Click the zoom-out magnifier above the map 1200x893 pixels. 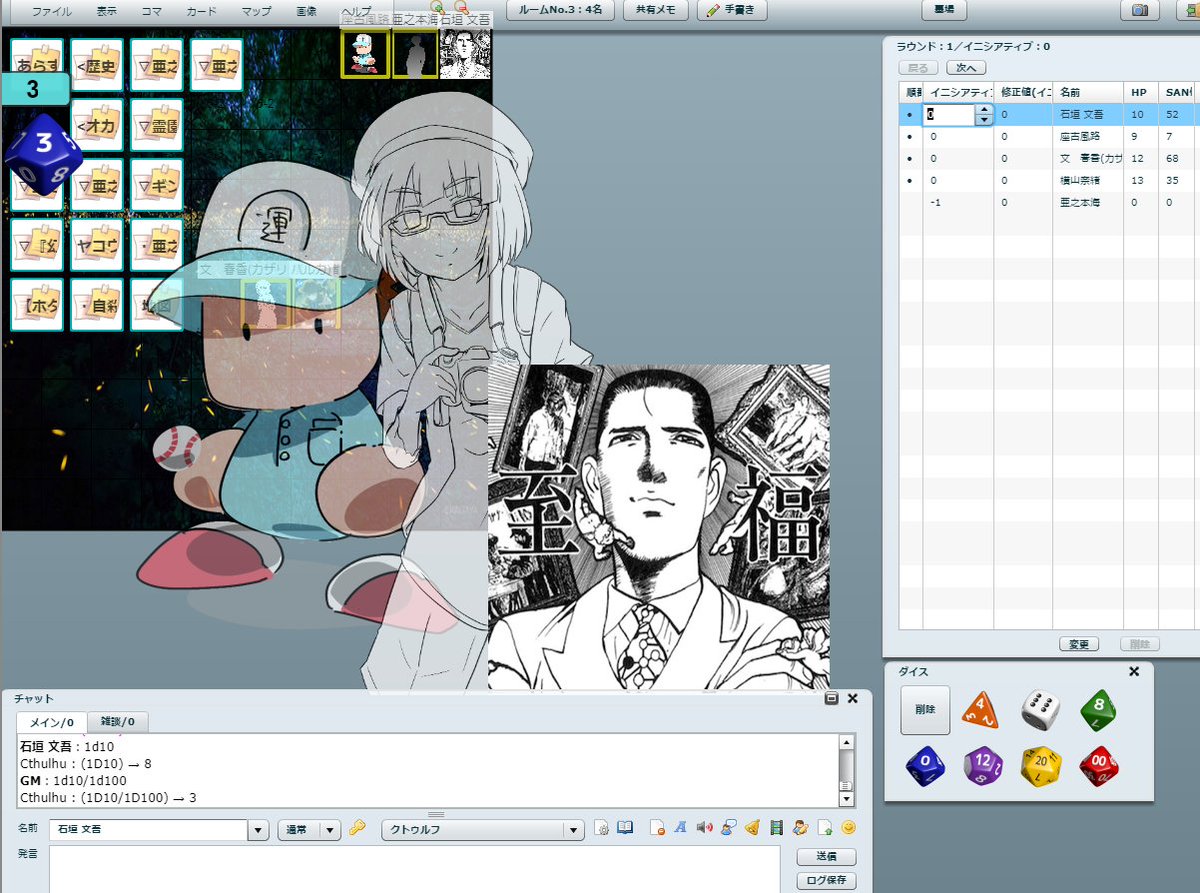point(461,7)
